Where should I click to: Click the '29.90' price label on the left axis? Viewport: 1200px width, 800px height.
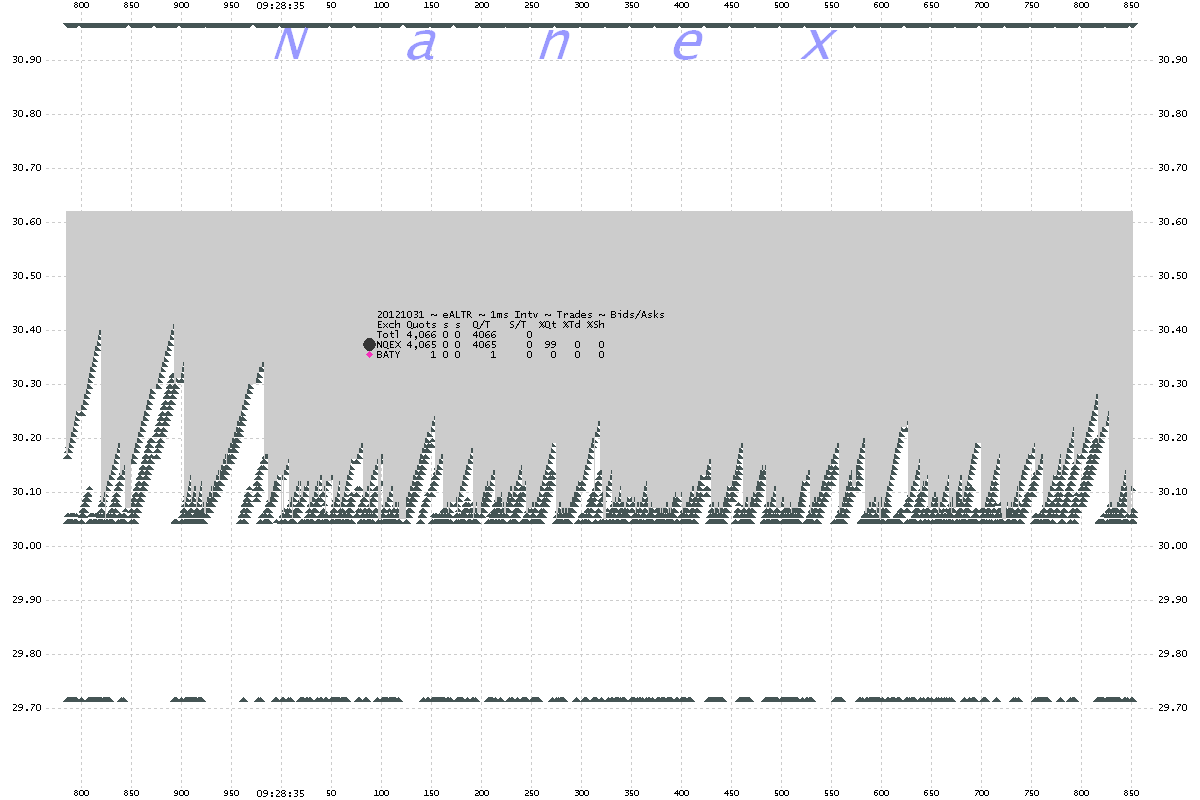click(27, 600)
